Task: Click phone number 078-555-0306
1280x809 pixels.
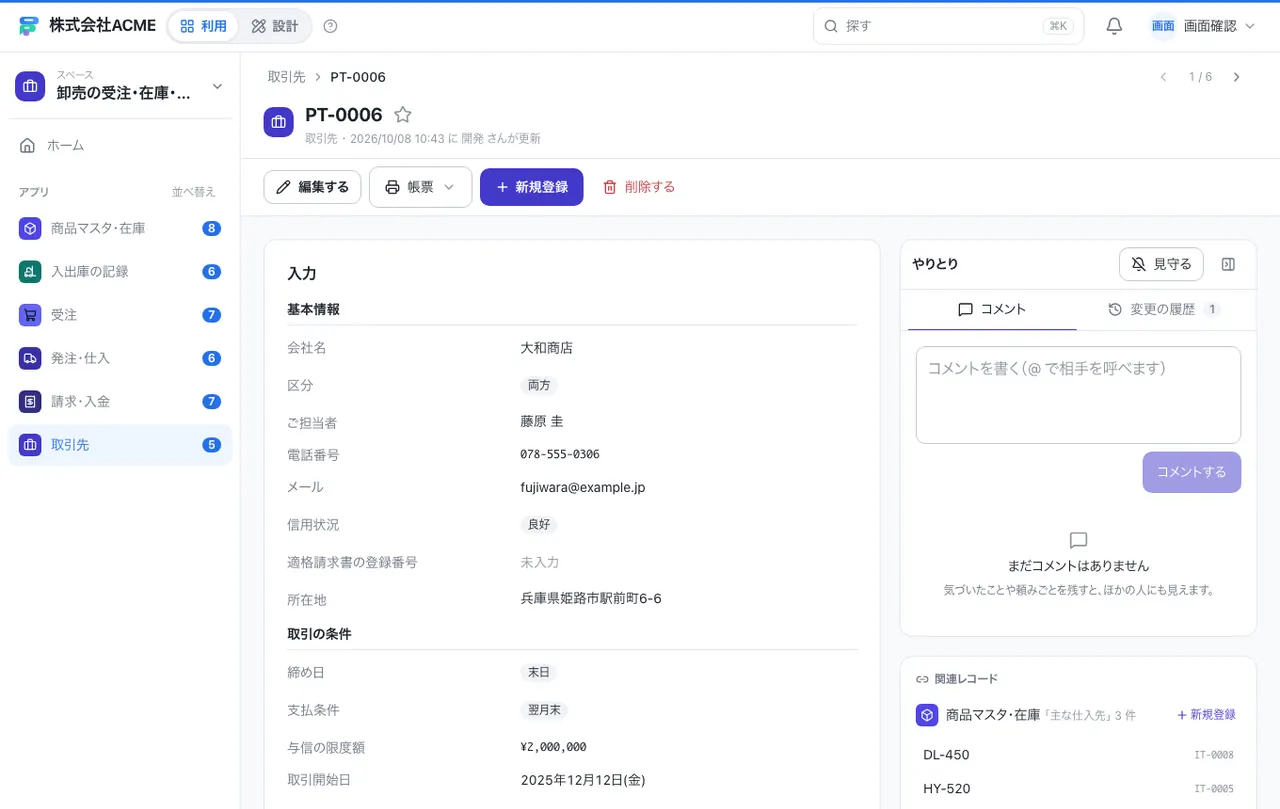Action: coord(560,455)
